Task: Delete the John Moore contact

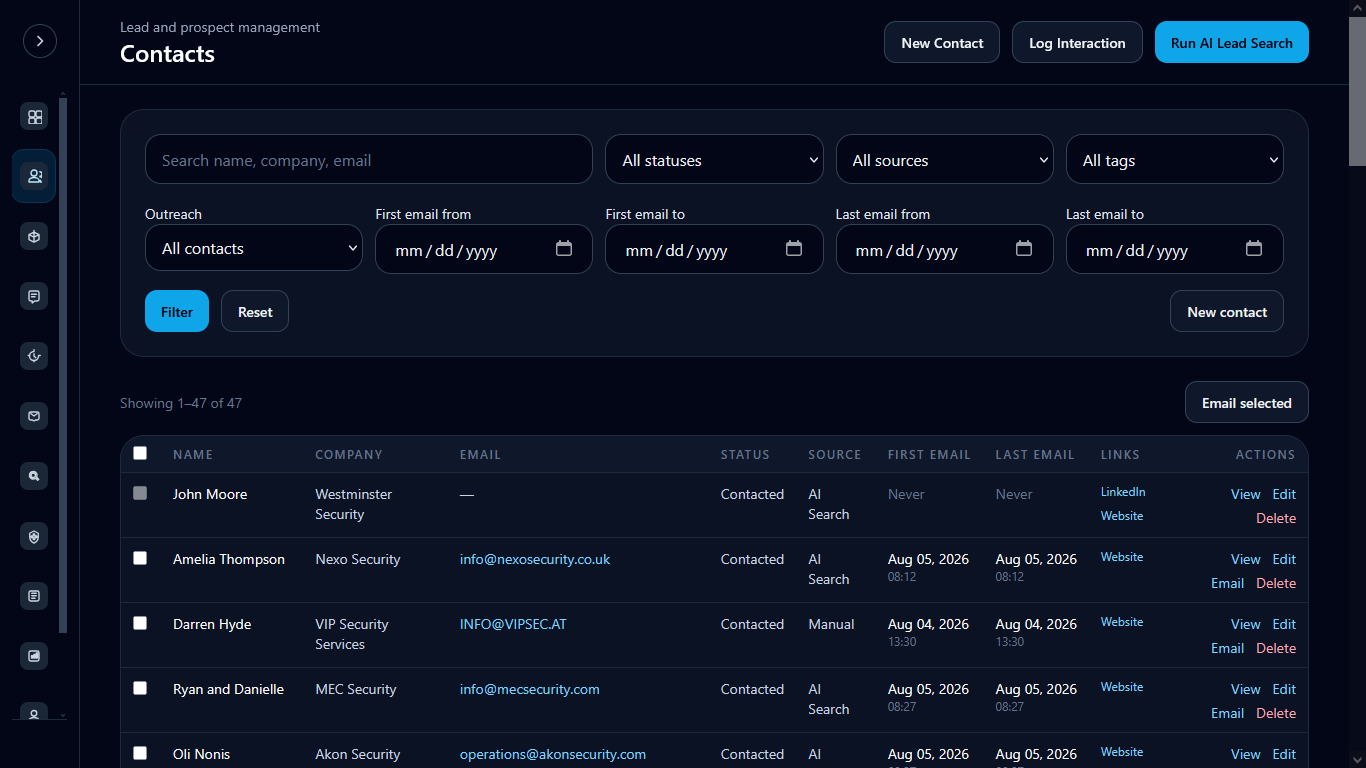Action: pyautogui.click(x=1276, y=518)
